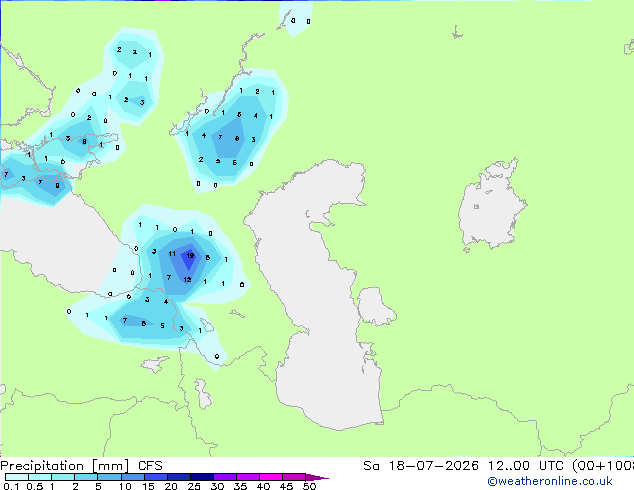
Task: Click the "Sa" weekday label
Action: (371, 466)
